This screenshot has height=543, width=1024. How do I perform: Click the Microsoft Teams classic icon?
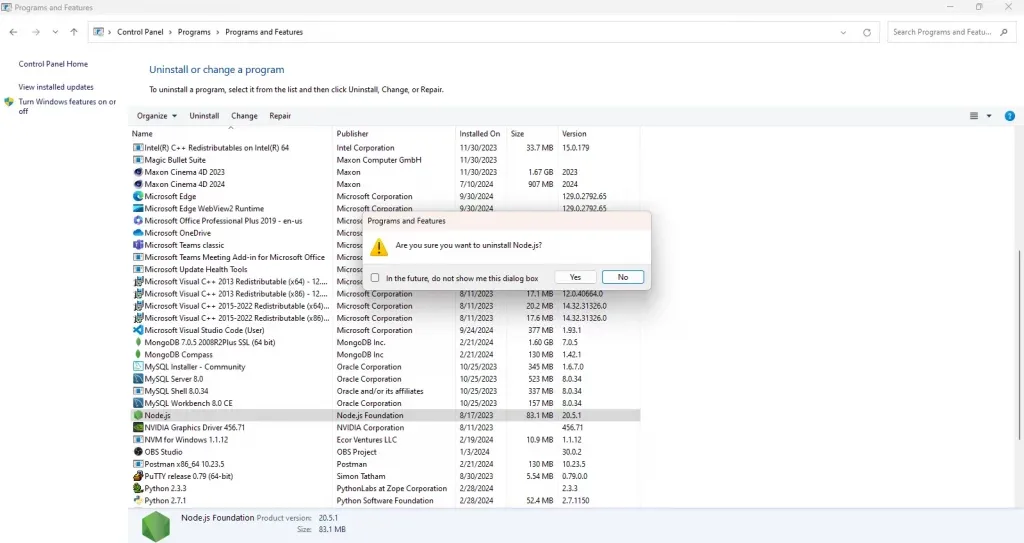pos(138,245)
